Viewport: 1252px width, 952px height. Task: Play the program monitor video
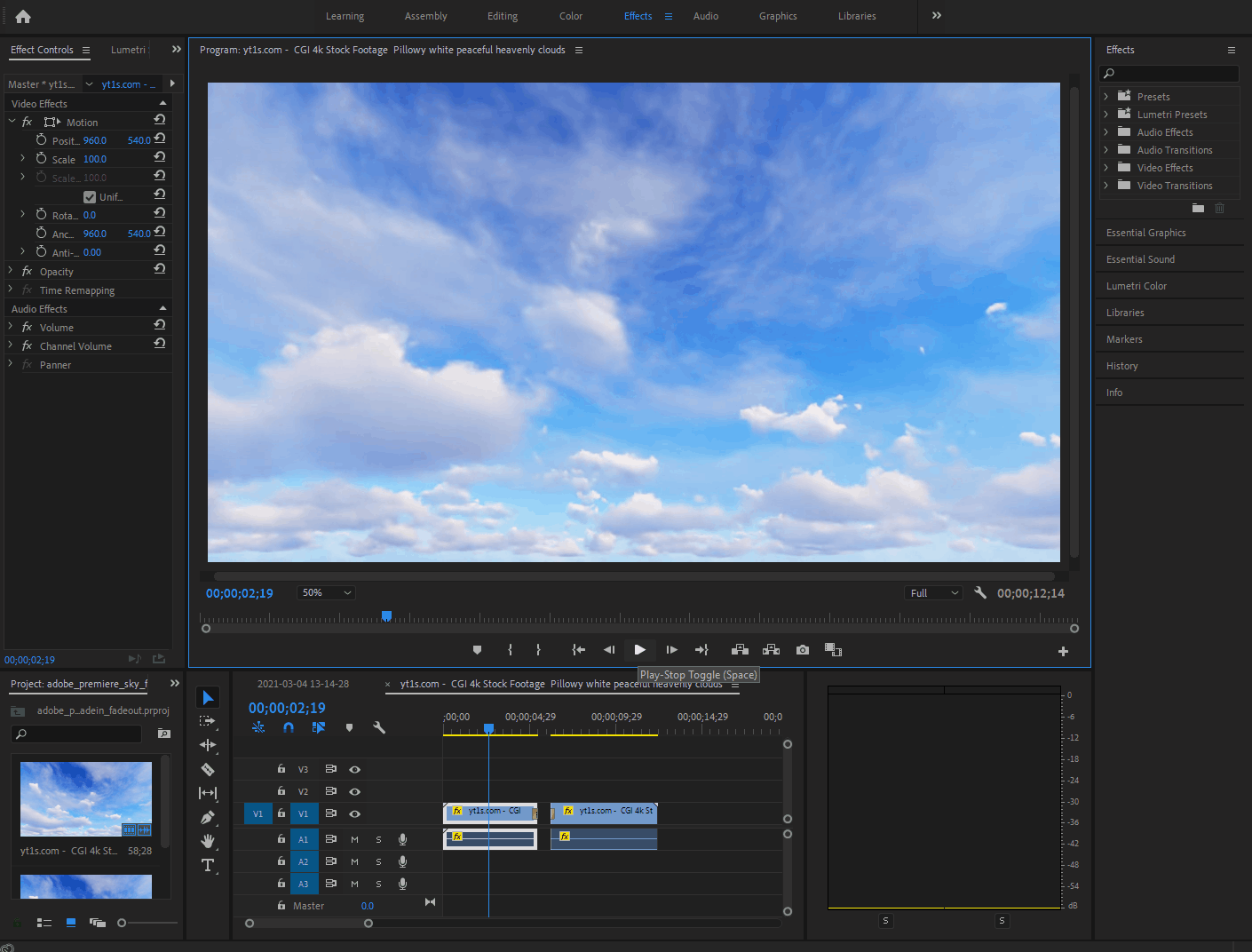640,650
